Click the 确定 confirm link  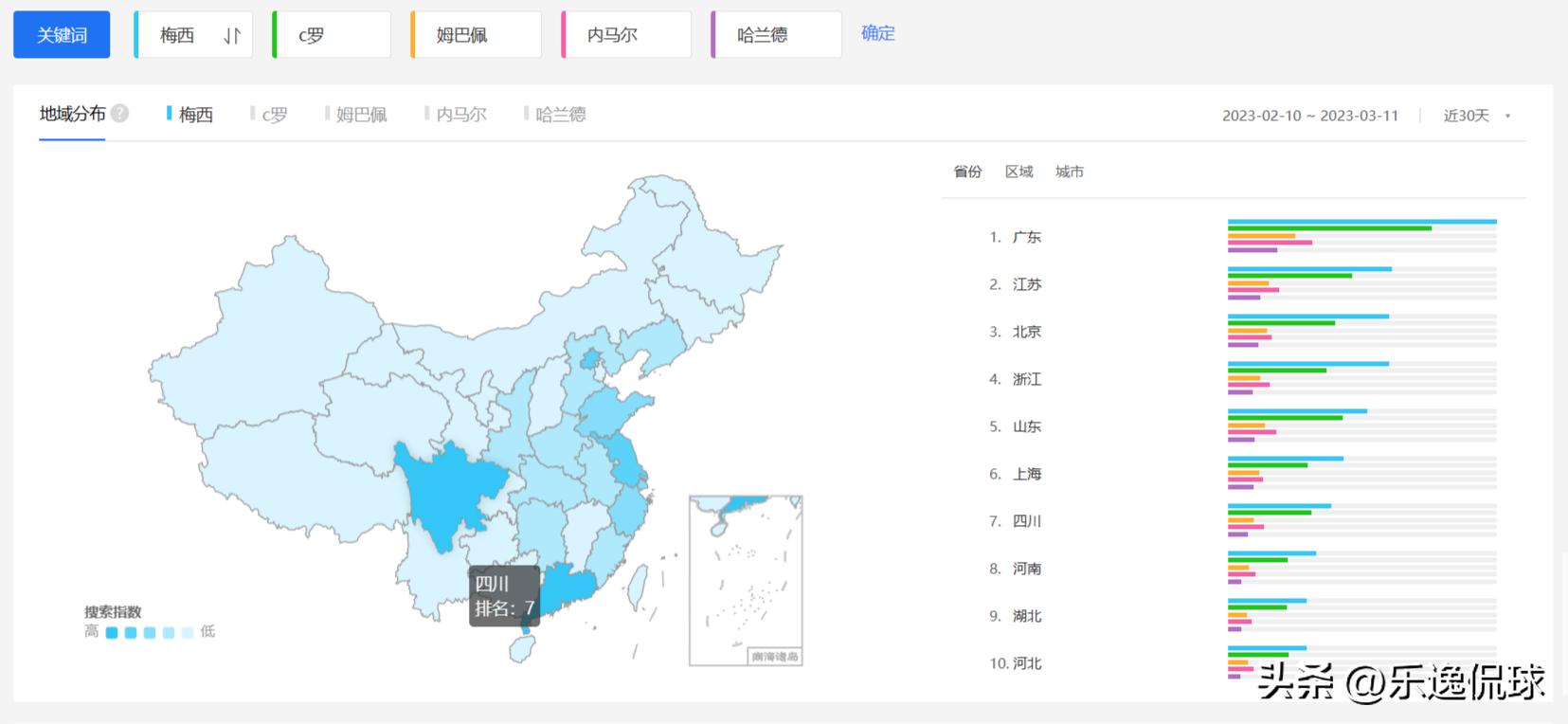878,33
